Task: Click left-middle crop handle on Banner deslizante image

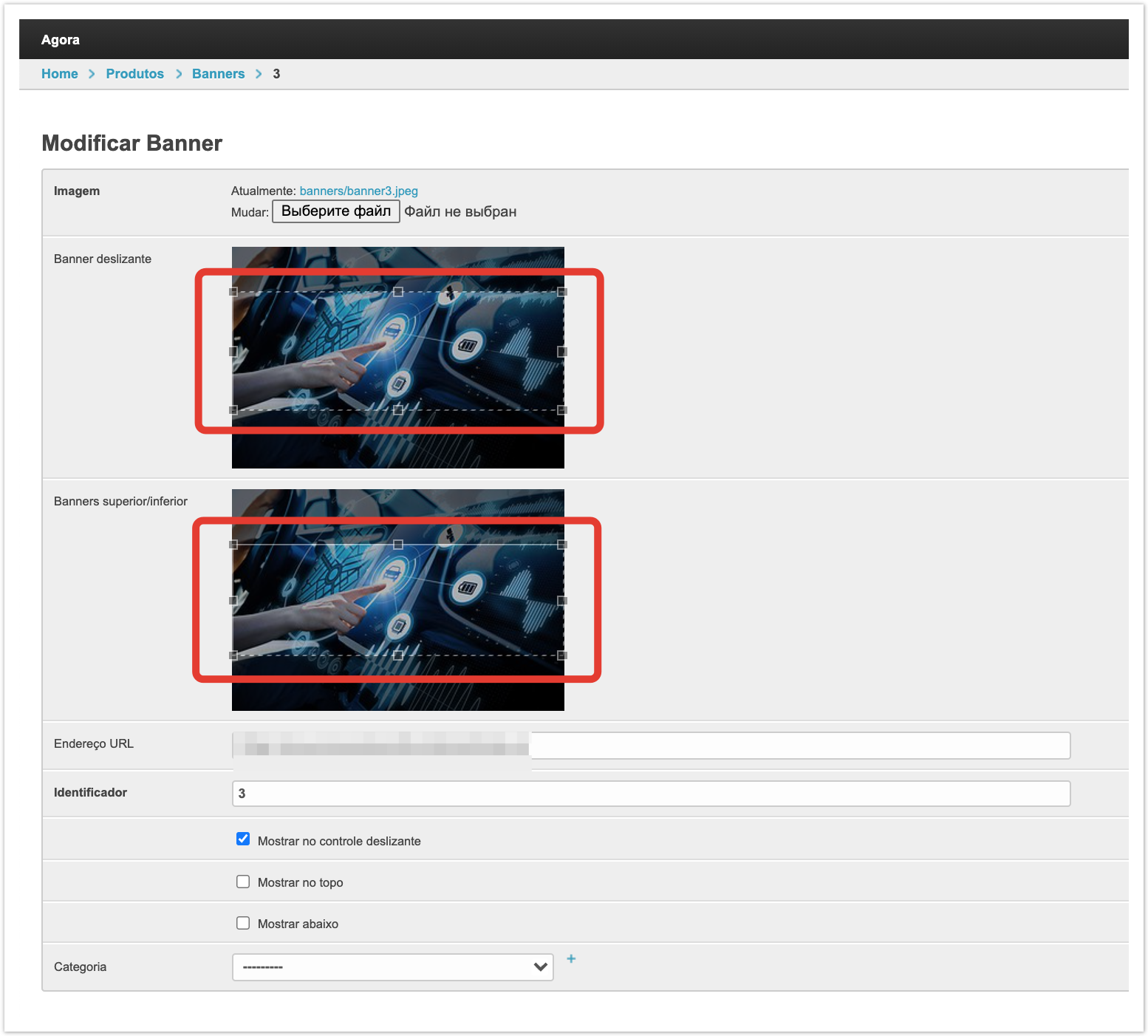Action: pos(233,352)
